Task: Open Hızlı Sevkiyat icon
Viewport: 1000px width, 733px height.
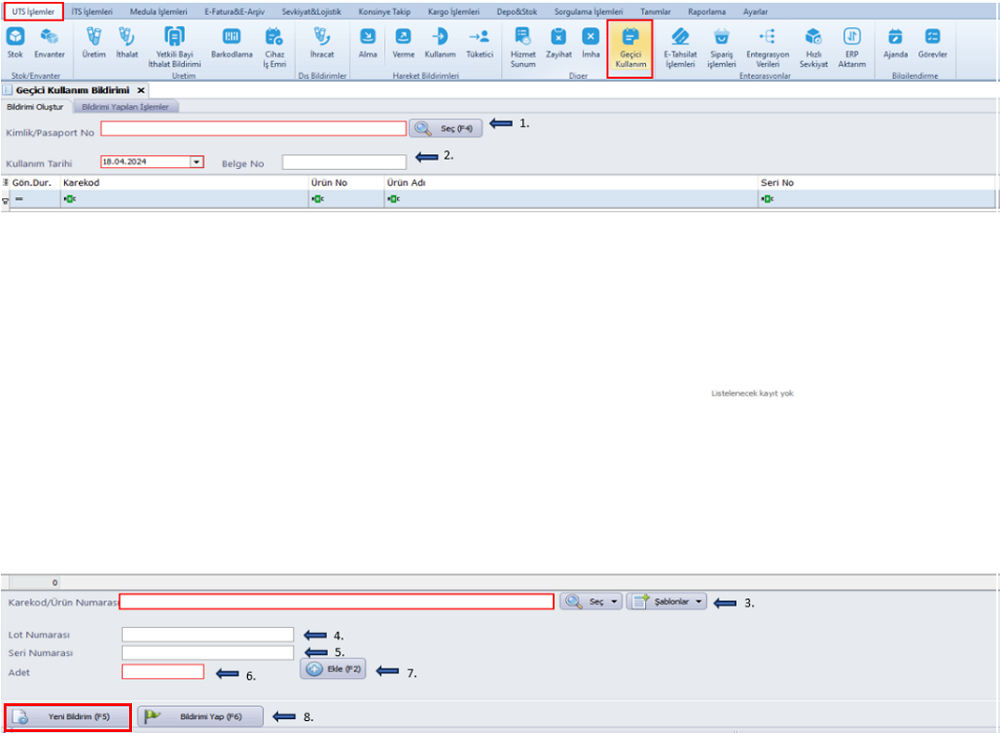Action: pyautogui.click(x=813, y=46)
